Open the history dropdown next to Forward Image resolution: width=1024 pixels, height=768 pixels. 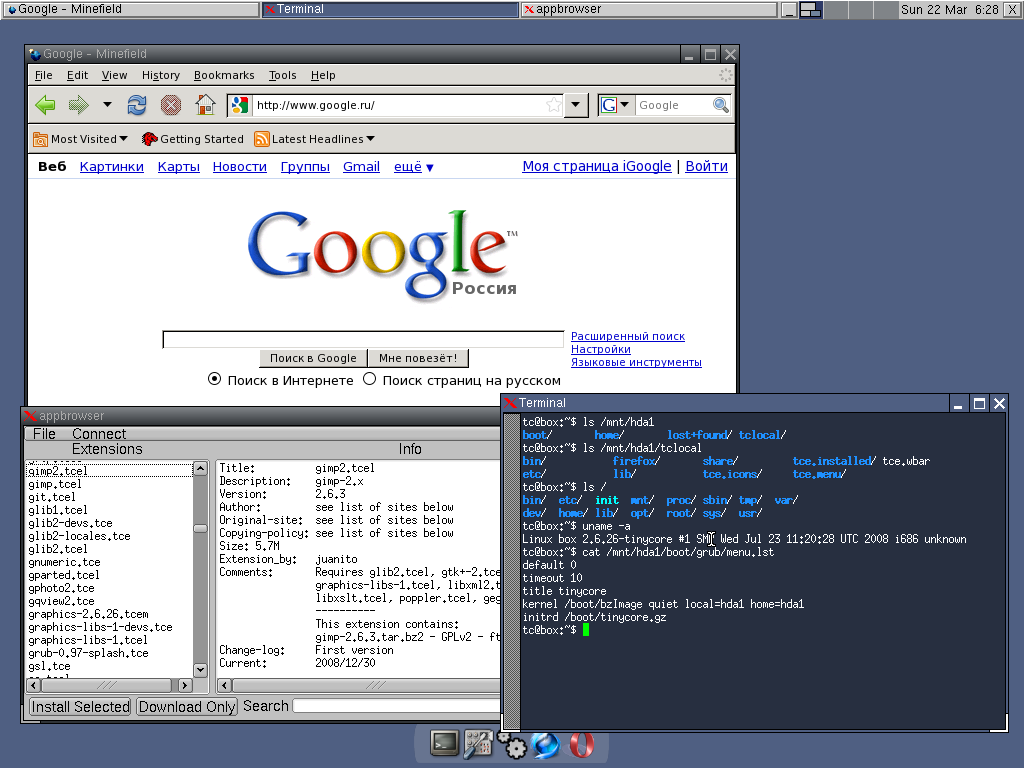point(107,104)
